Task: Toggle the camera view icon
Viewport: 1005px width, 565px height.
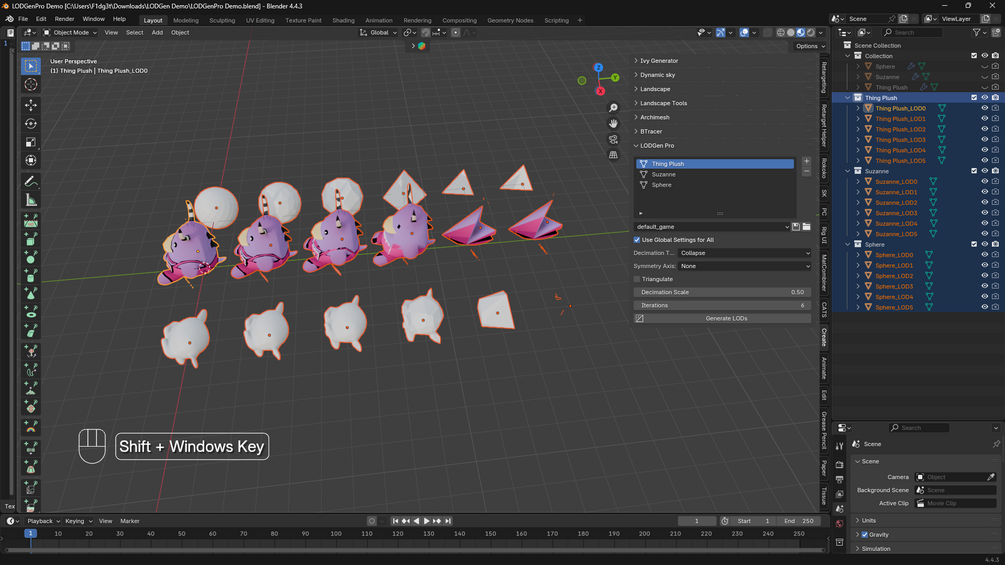Action: coord(613,139)
